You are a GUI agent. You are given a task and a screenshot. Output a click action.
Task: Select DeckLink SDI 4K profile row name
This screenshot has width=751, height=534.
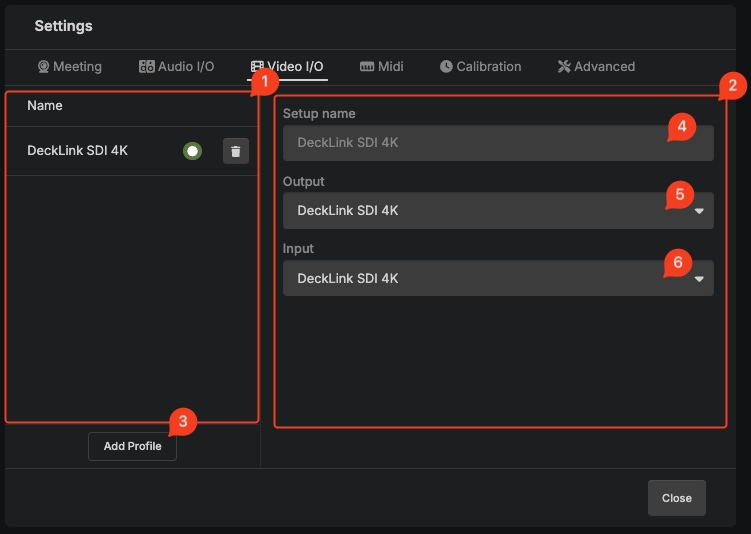78,151
